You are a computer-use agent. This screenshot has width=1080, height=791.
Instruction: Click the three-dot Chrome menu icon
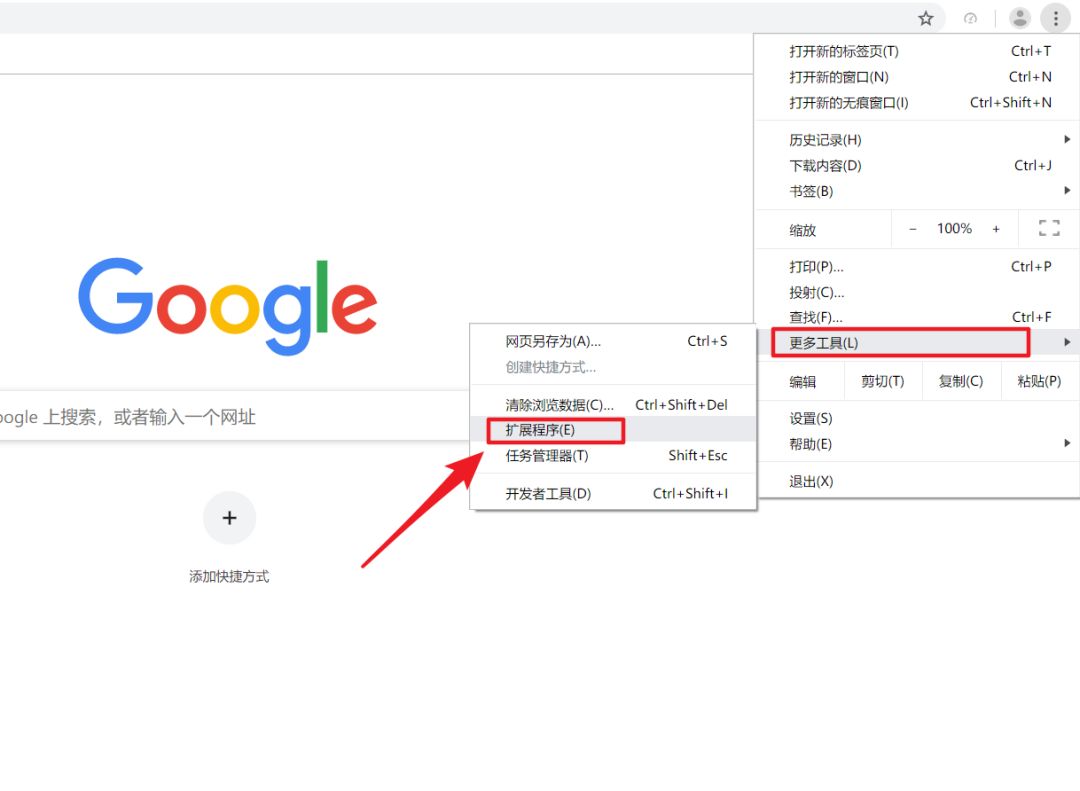pos(1055,19)
